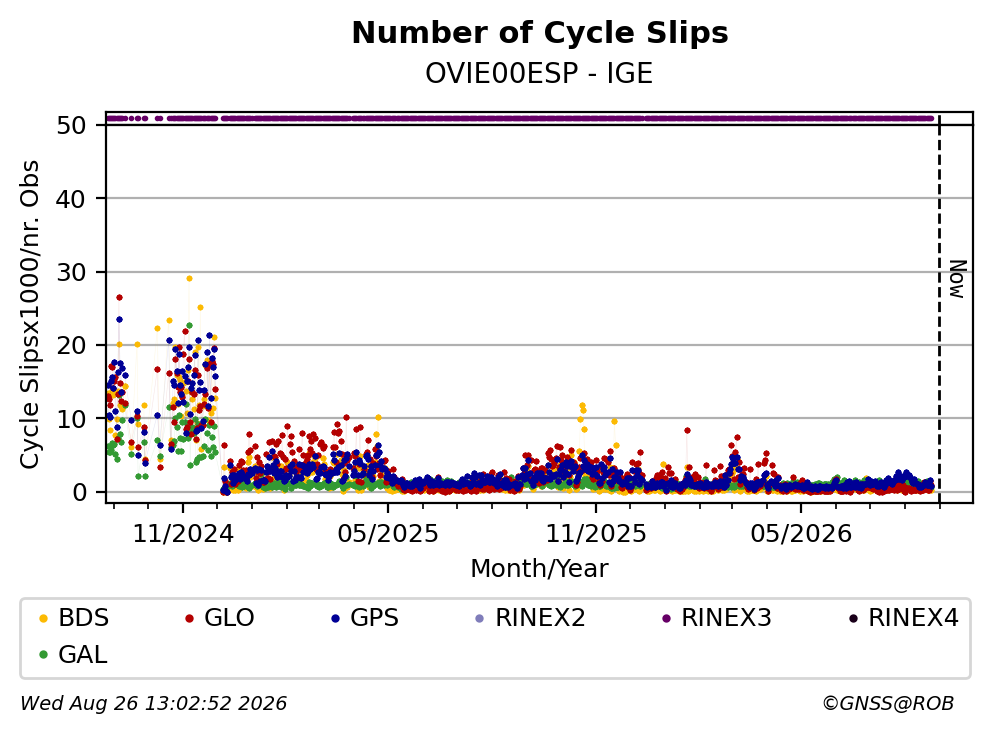This screenshot has width=993, height=734.
Task: Click the 'Number of Cycle Slips' title
Action: coord(540,33)
